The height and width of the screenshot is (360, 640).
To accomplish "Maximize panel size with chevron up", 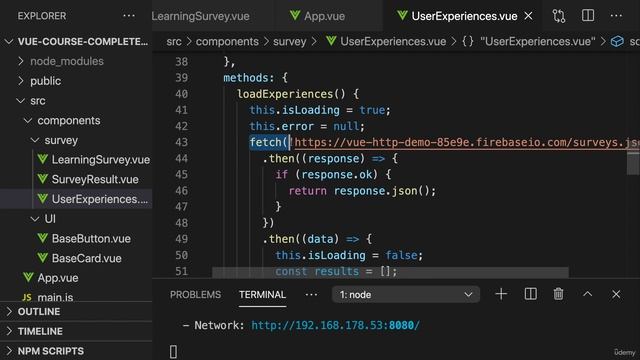I will pos(587,294).
